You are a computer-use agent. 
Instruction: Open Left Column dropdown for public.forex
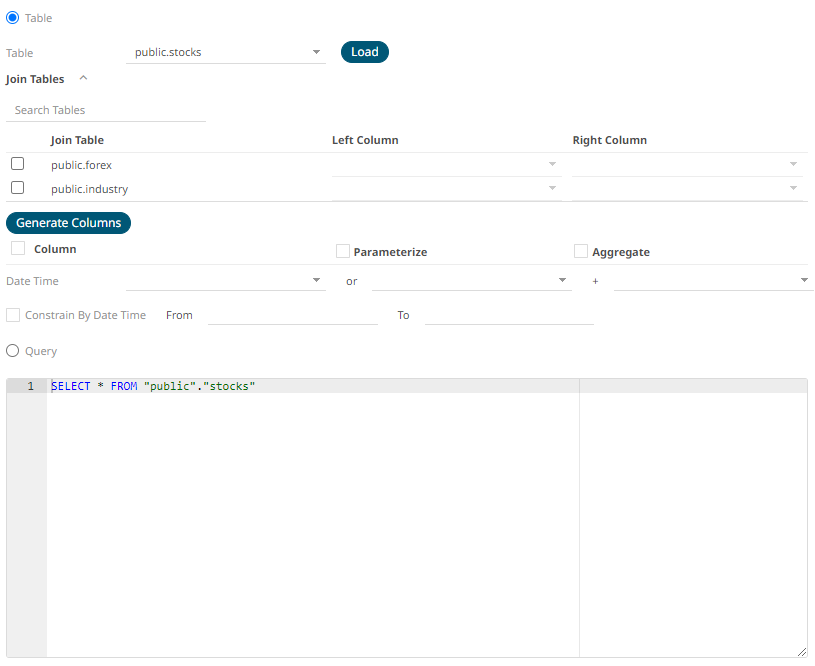point(446,164)
